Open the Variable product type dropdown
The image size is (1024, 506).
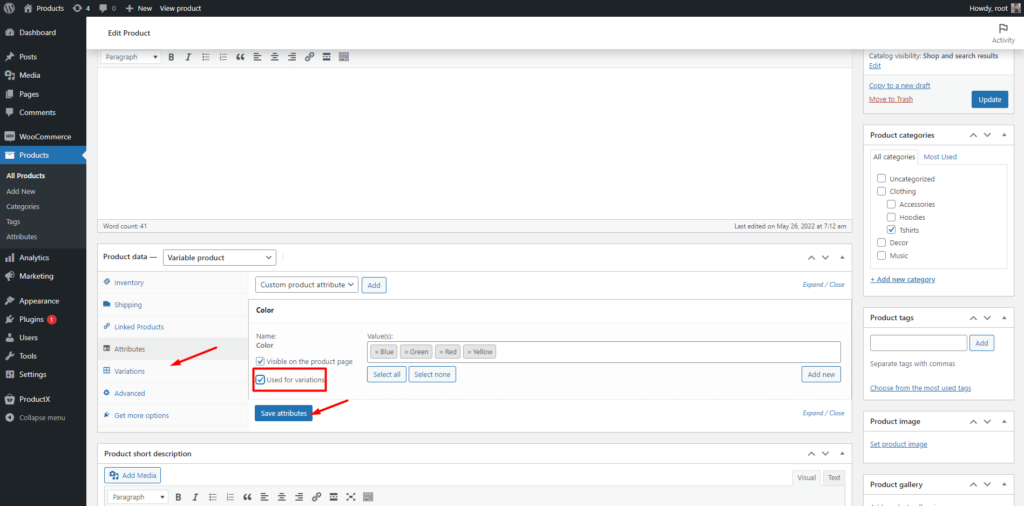click(219, 258)
